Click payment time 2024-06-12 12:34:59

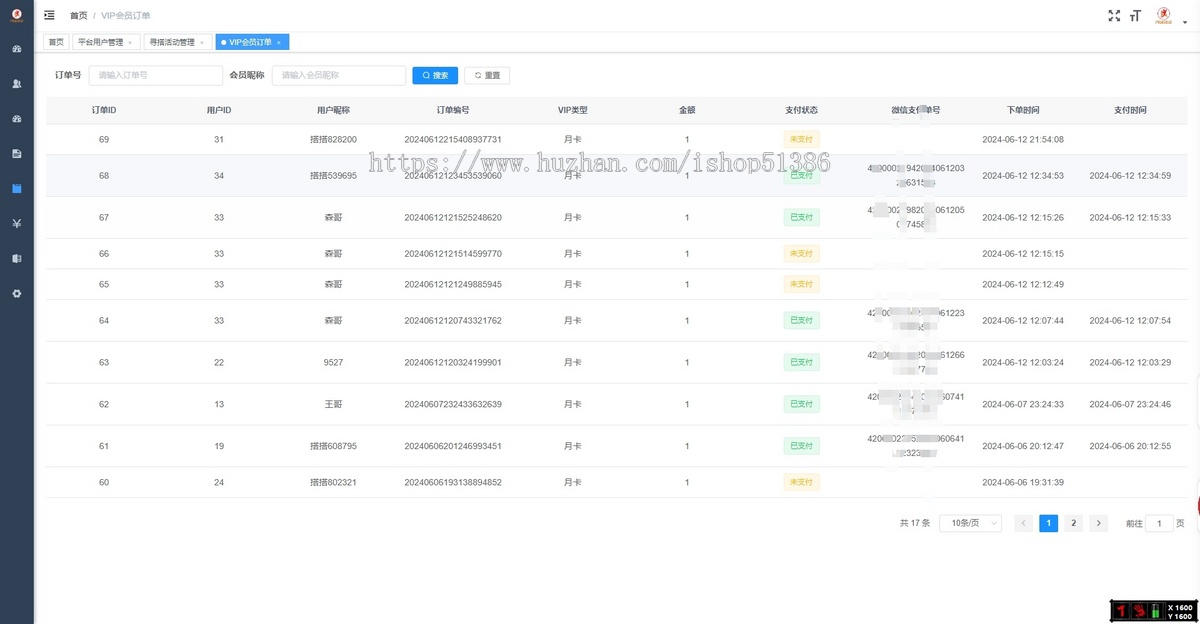[1130, 175]
